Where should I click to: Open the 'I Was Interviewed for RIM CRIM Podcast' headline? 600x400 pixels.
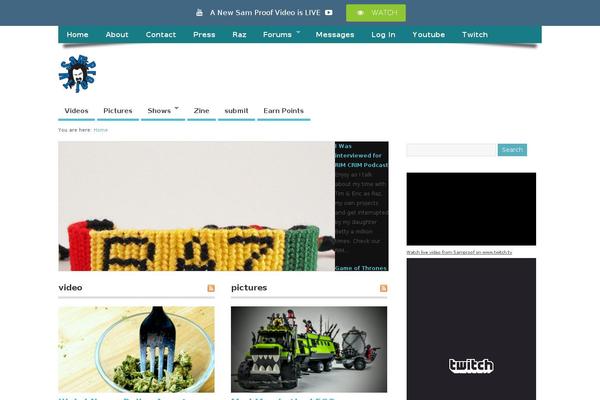[x=362, y=155]
